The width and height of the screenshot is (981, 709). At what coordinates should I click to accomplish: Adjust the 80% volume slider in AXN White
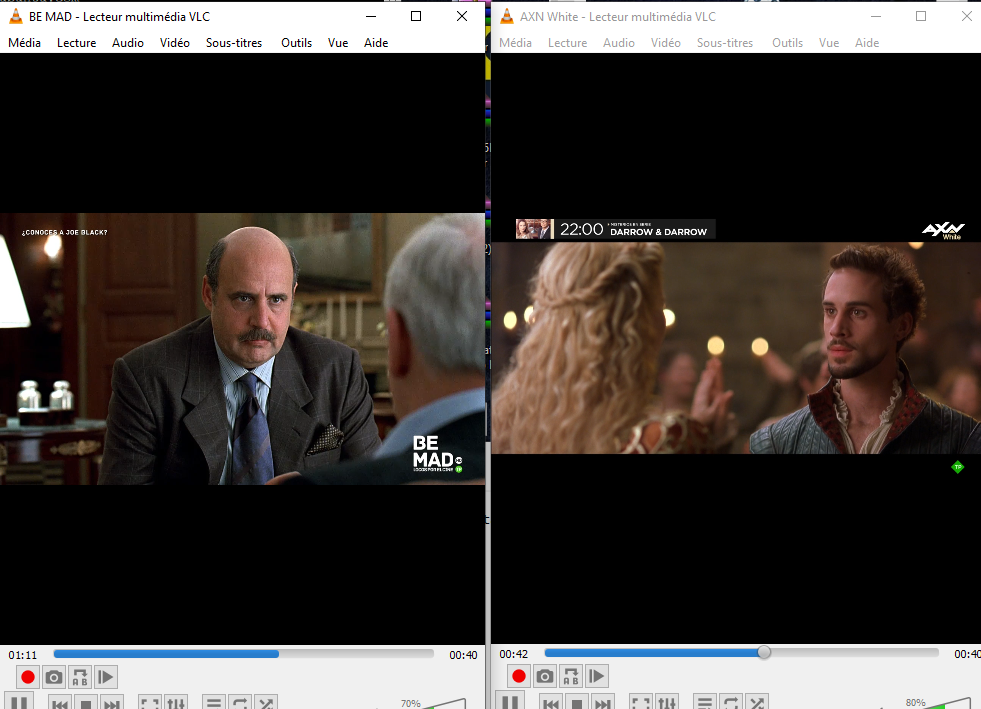coord(950,702)
